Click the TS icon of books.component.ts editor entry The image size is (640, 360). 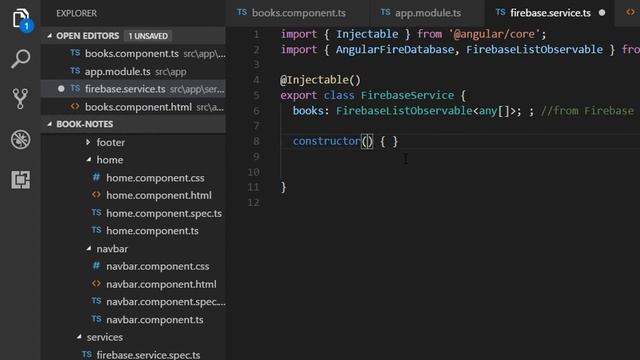coord(75,53)
